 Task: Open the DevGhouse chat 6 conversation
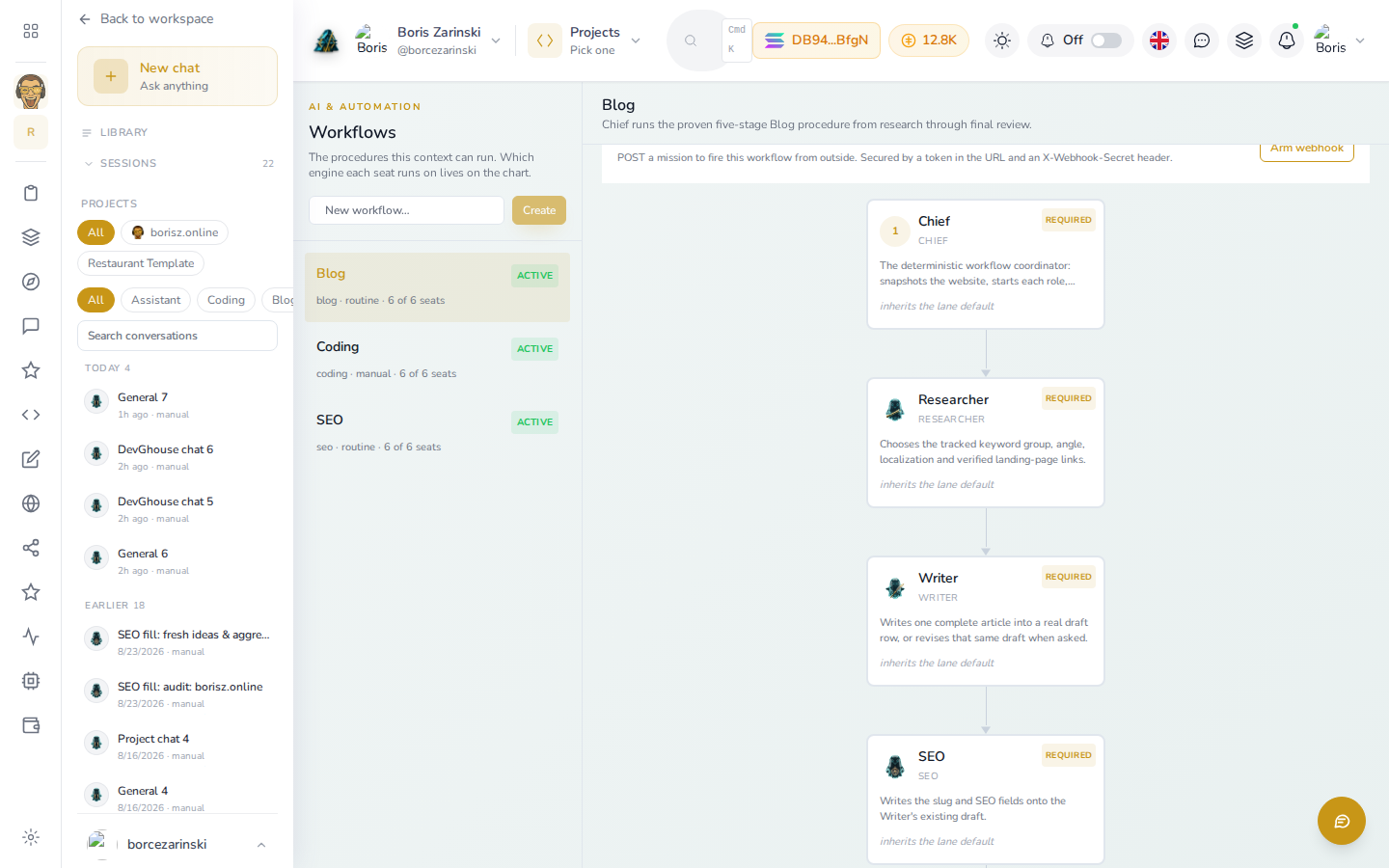[177, 457]
